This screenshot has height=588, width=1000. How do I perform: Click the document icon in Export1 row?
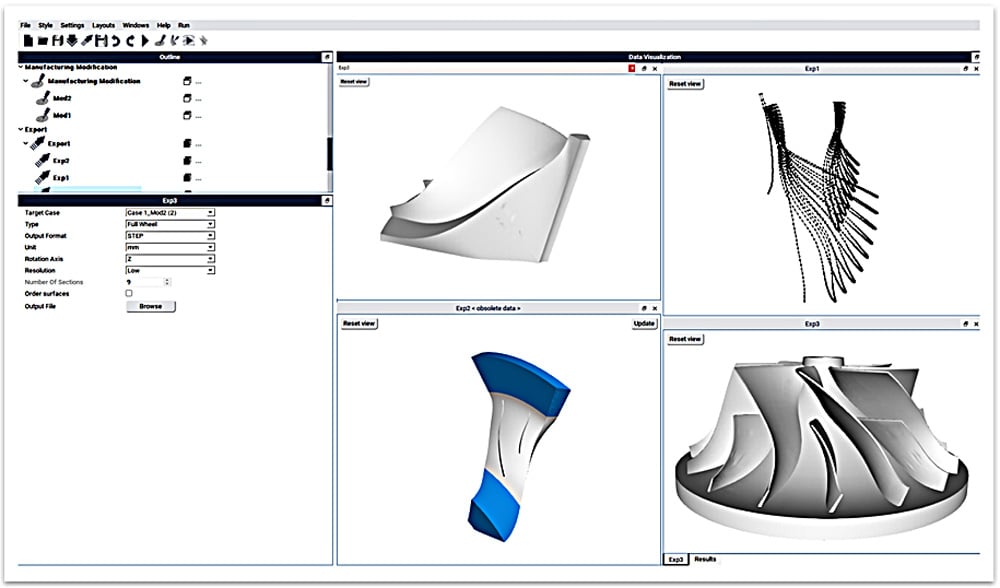[x=187, y=143]
